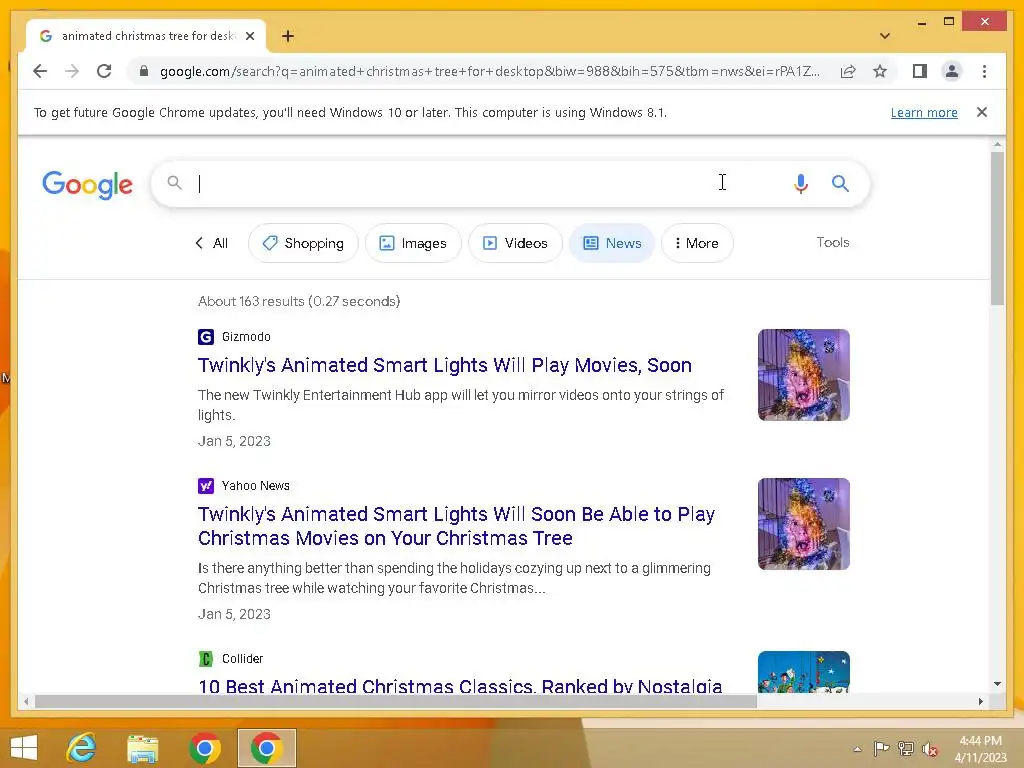Screen dimensions: 1024x768
Task: Open the network tray icon
Action: tap(906, 748)
